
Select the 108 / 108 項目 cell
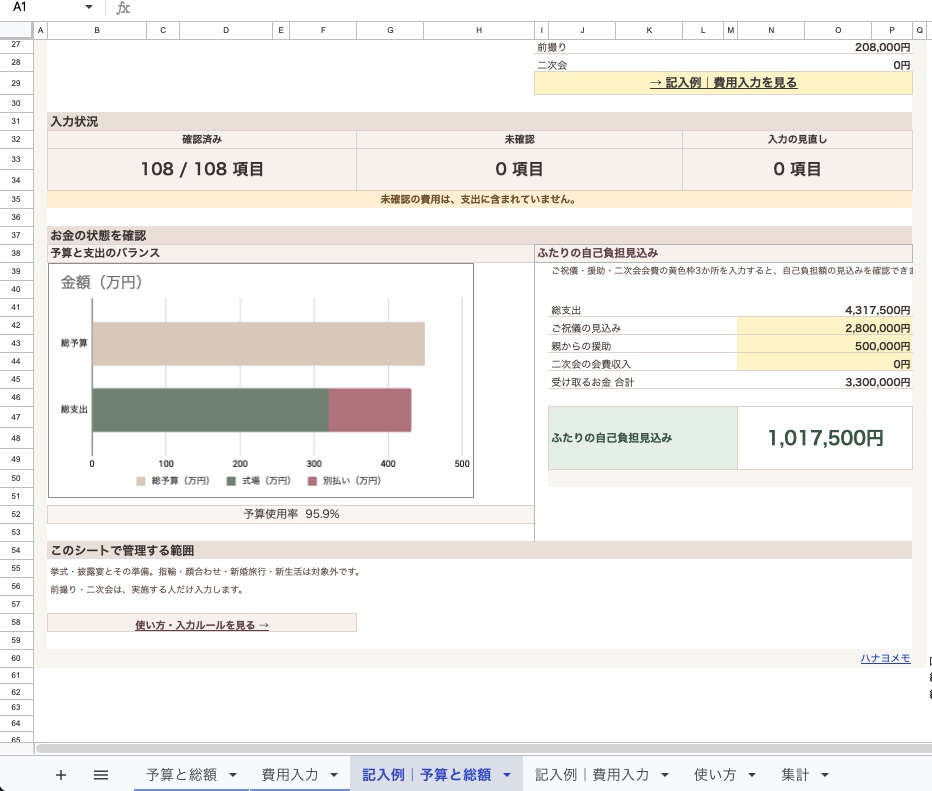point(202,169)
